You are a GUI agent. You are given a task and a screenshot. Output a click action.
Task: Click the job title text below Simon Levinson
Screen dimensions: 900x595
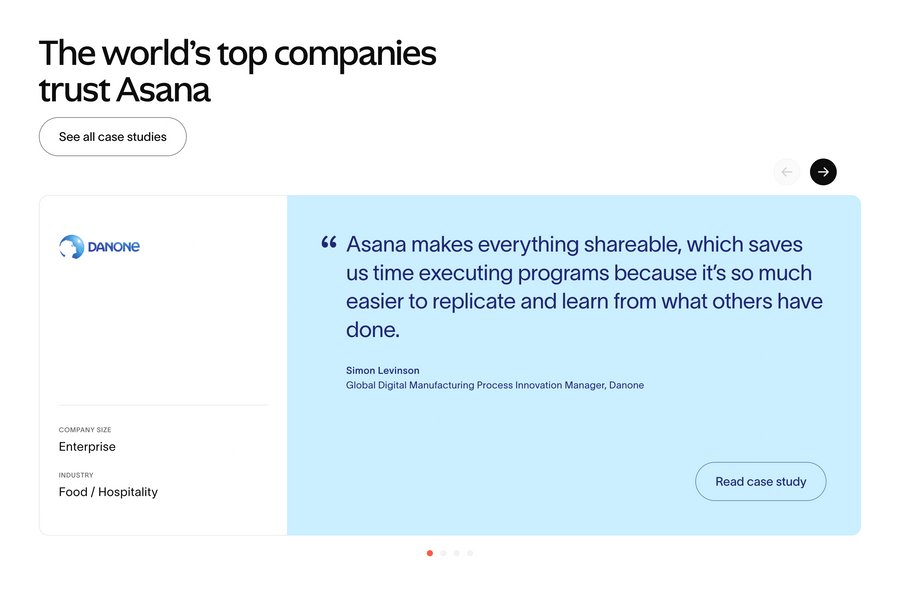494,385
